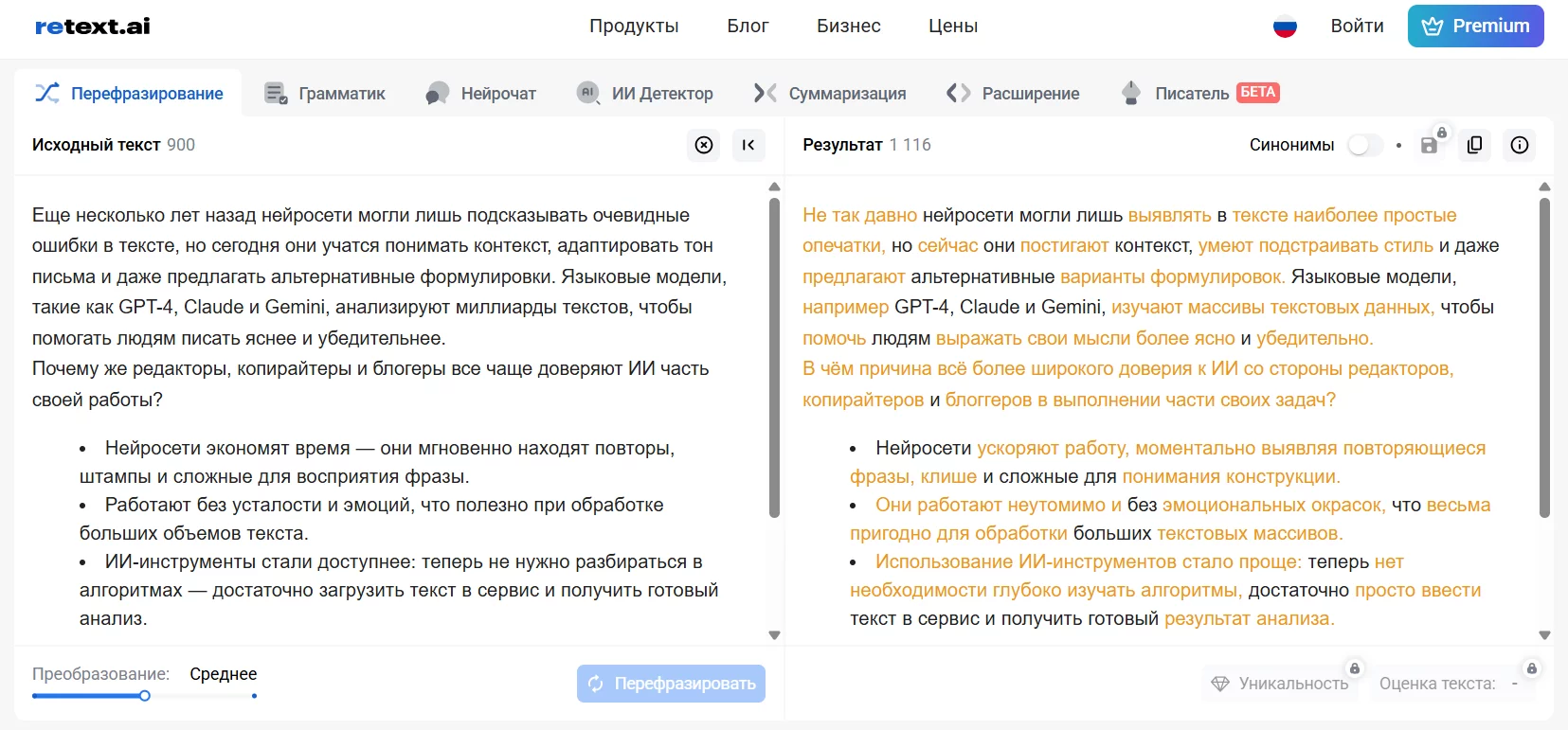Click the retext.ai logo

[x=93, y=27]
